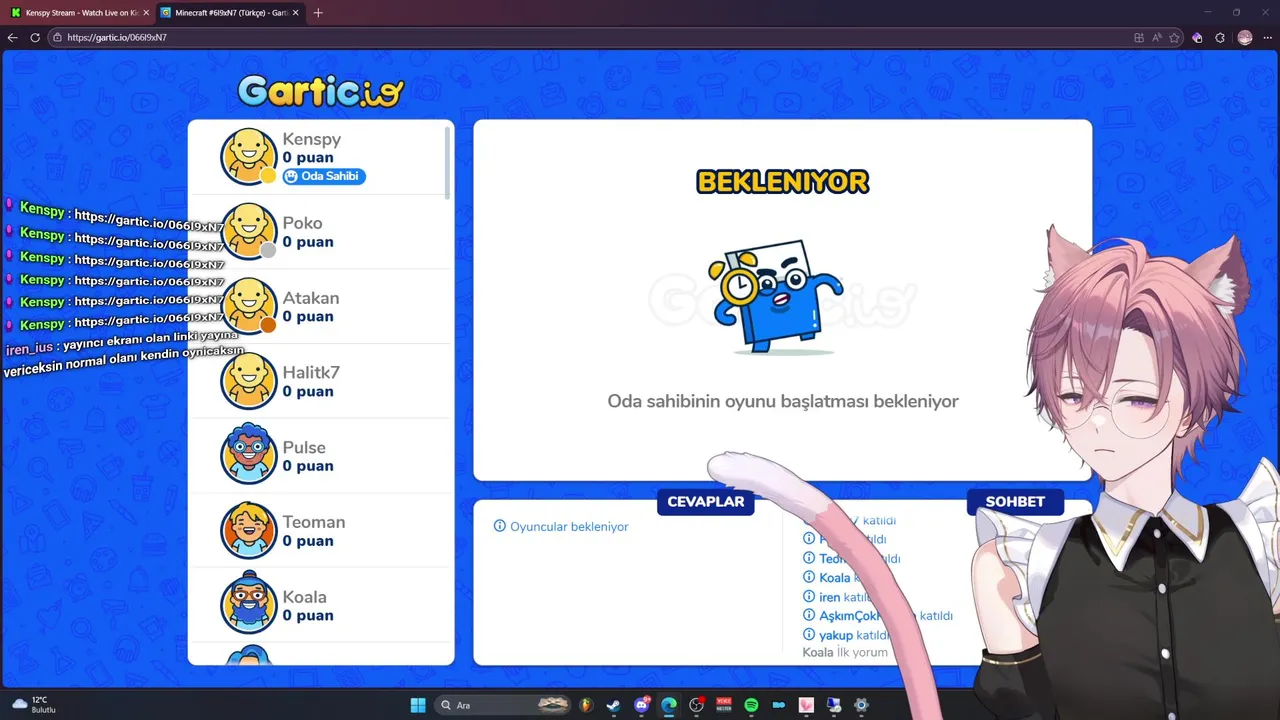
Task: Select Kenspy's player avatar
Action: coord(248,157)
